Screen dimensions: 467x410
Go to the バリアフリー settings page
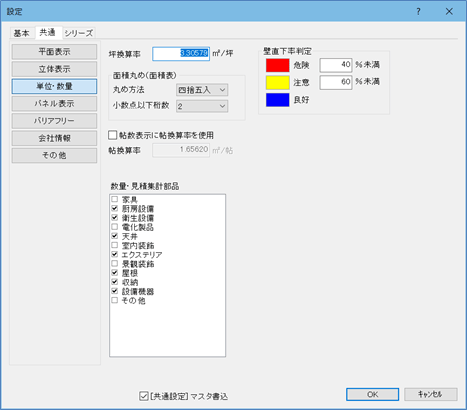[x=54, y=121]
